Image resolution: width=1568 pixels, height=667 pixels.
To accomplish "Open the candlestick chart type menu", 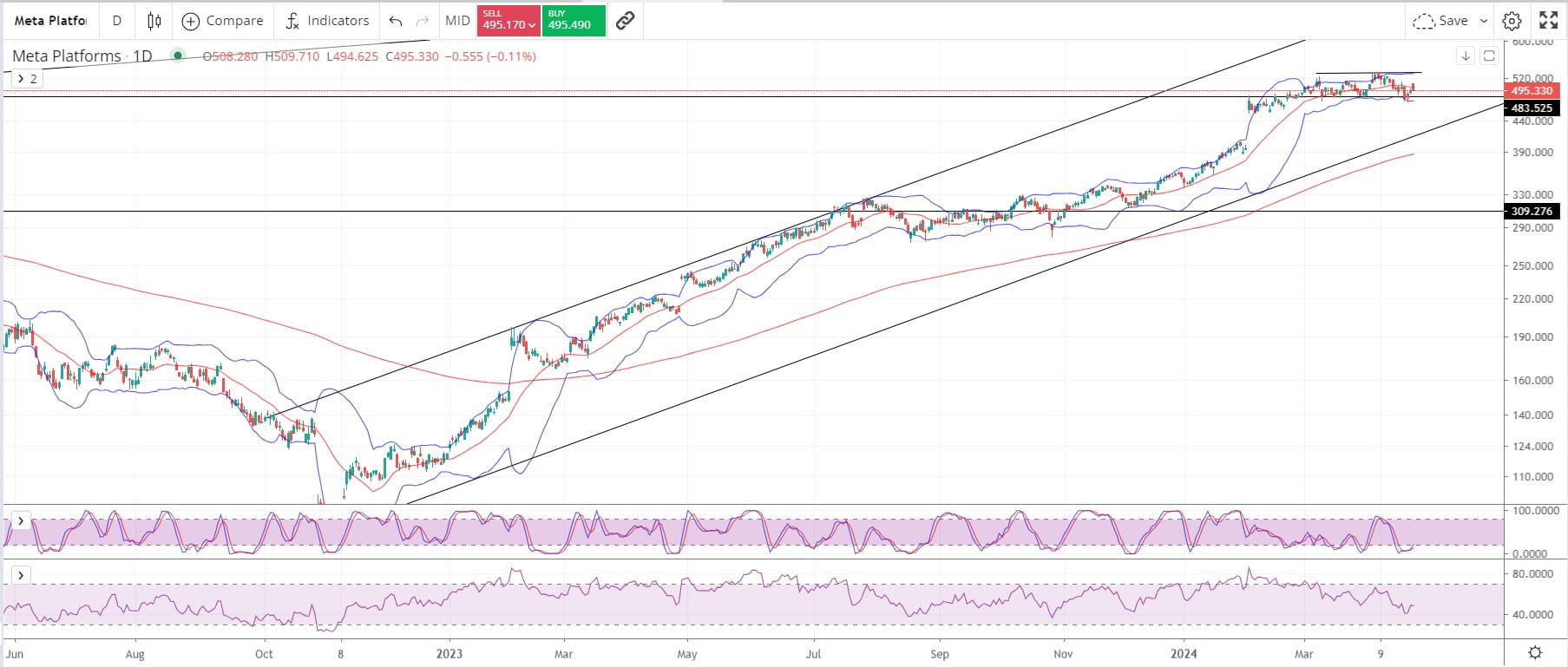I will click(x=154, y=20).
